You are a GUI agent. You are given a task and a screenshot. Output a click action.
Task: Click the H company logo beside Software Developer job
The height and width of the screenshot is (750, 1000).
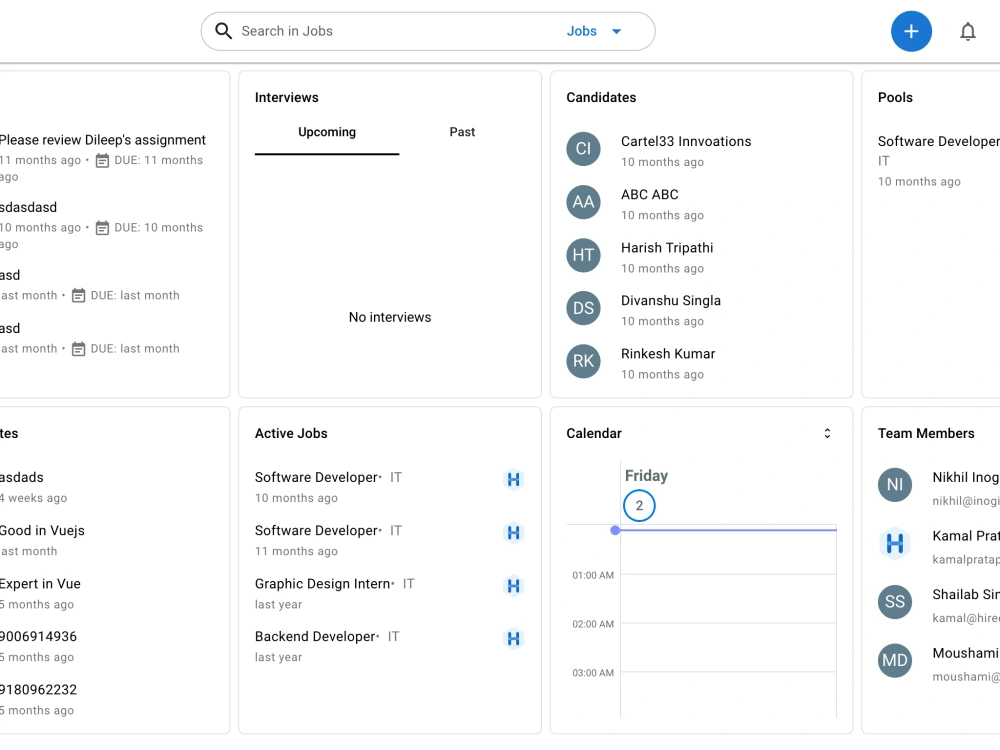click(513, 480)
